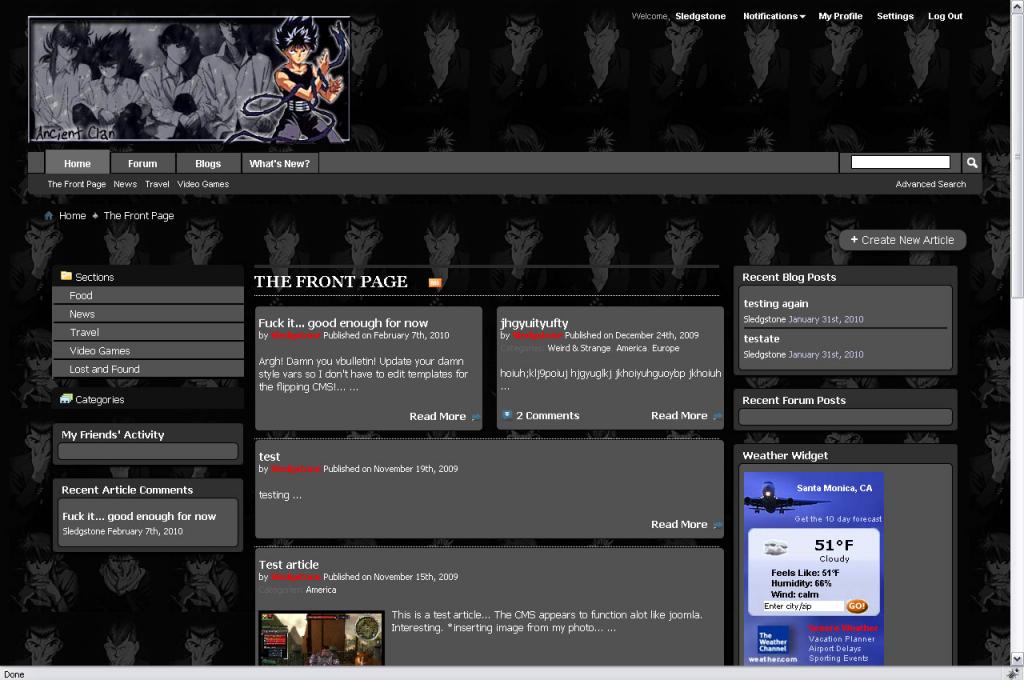Open the Lost and Found section
This screenshot has height=680, width=1024.
[x=148, y=368]
